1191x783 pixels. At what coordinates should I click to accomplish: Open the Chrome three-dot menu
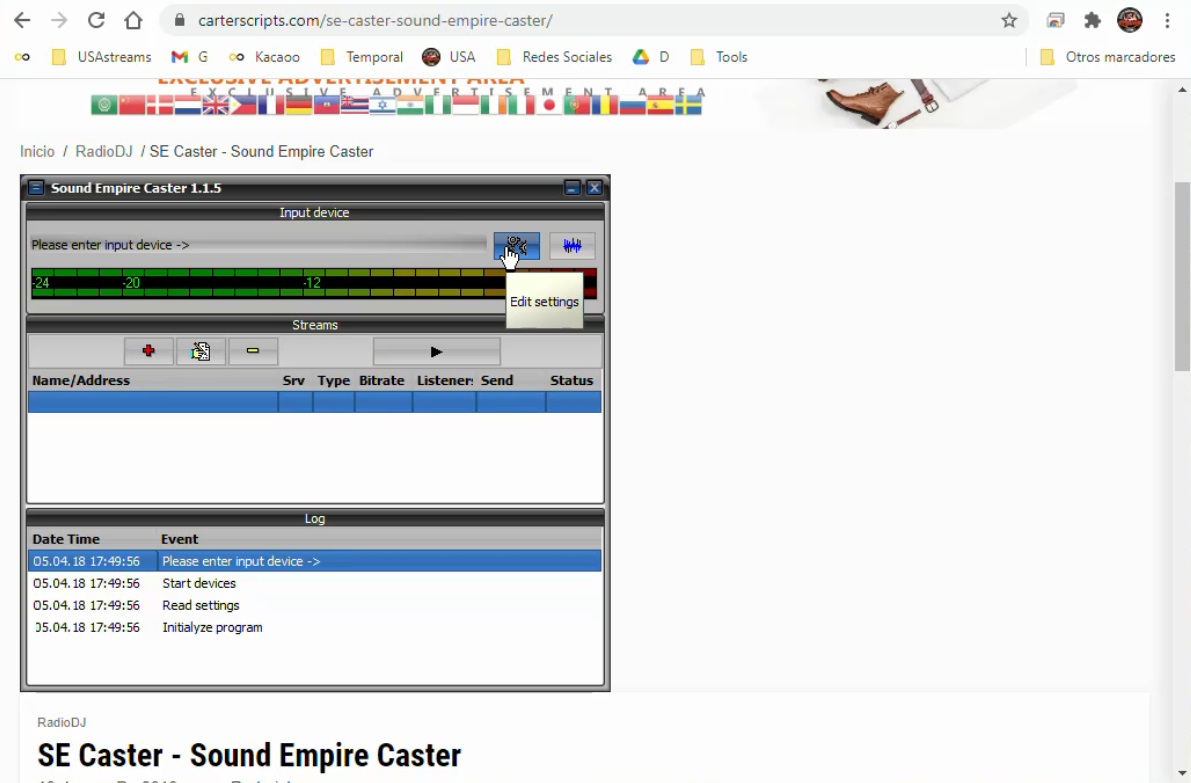pyautogui.click(x=1167, y=21)
